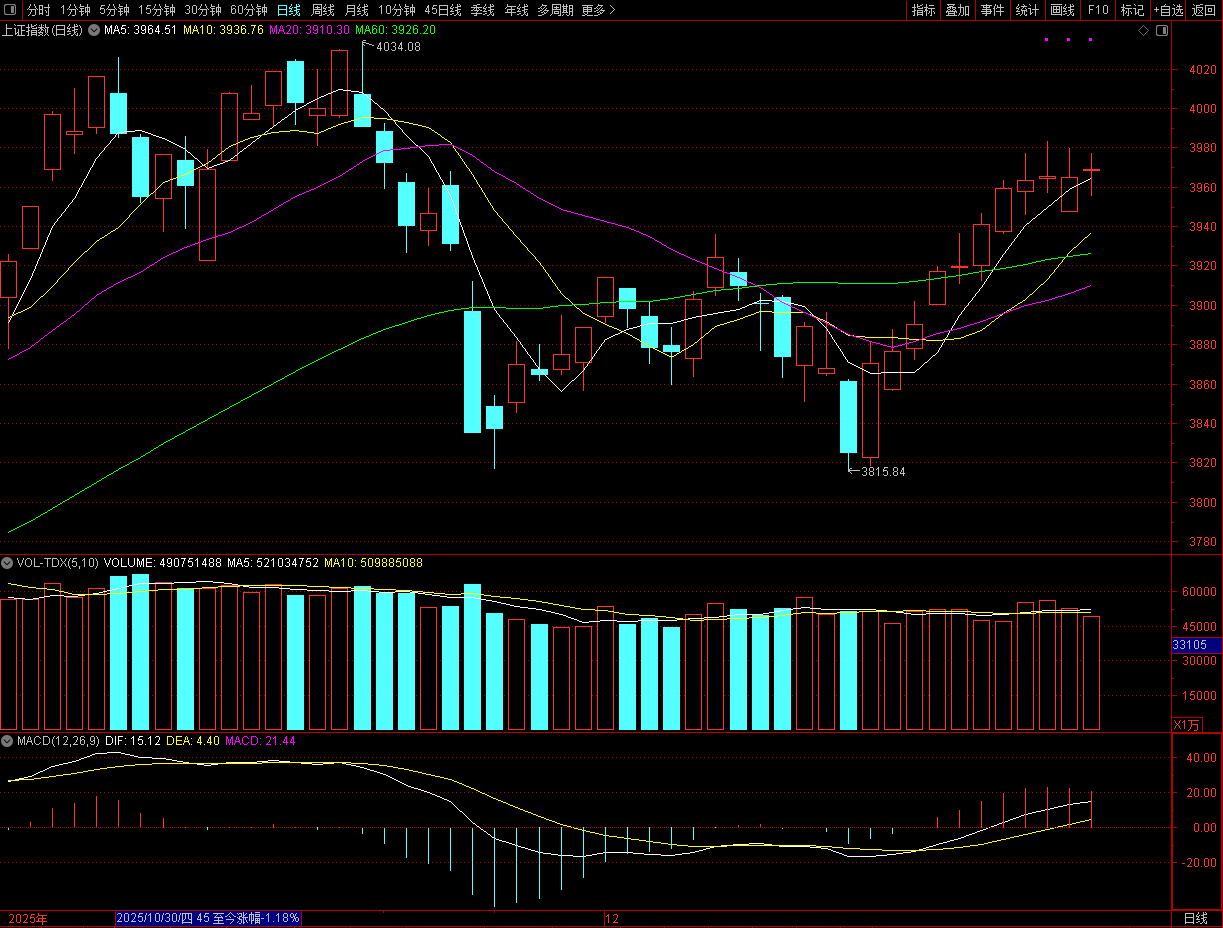Expand the MACD indicator dropdown arrow
Screen dimensions: 1223x928
(x=8, y=741)
